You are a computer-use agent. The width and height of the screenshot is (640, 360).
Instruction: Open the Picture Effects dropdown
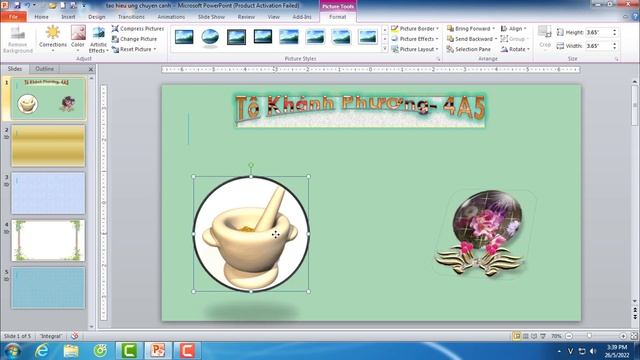coord(415,39)
